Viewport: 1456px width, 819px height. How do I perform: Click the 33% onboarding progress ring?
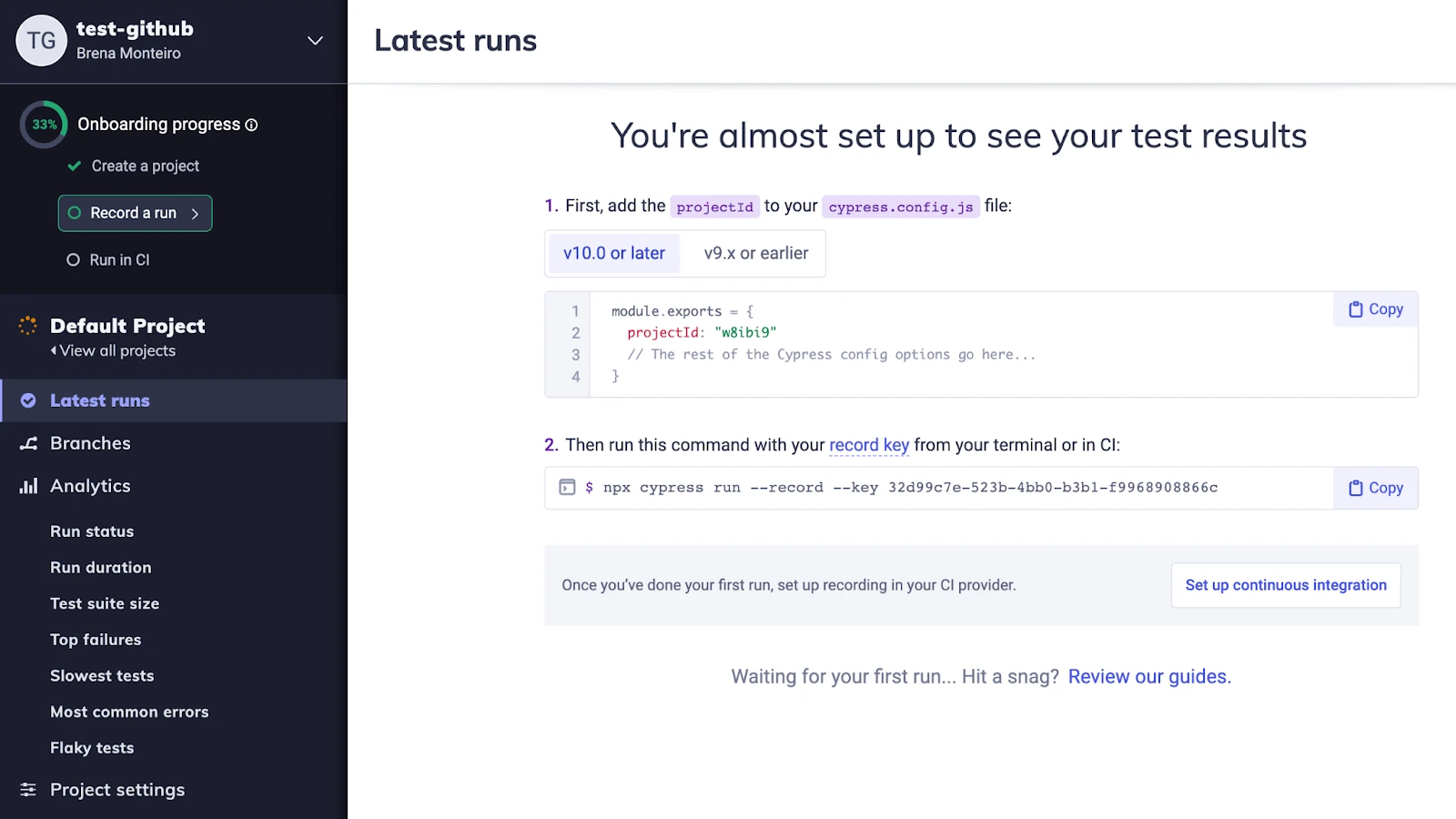[44, 125]
